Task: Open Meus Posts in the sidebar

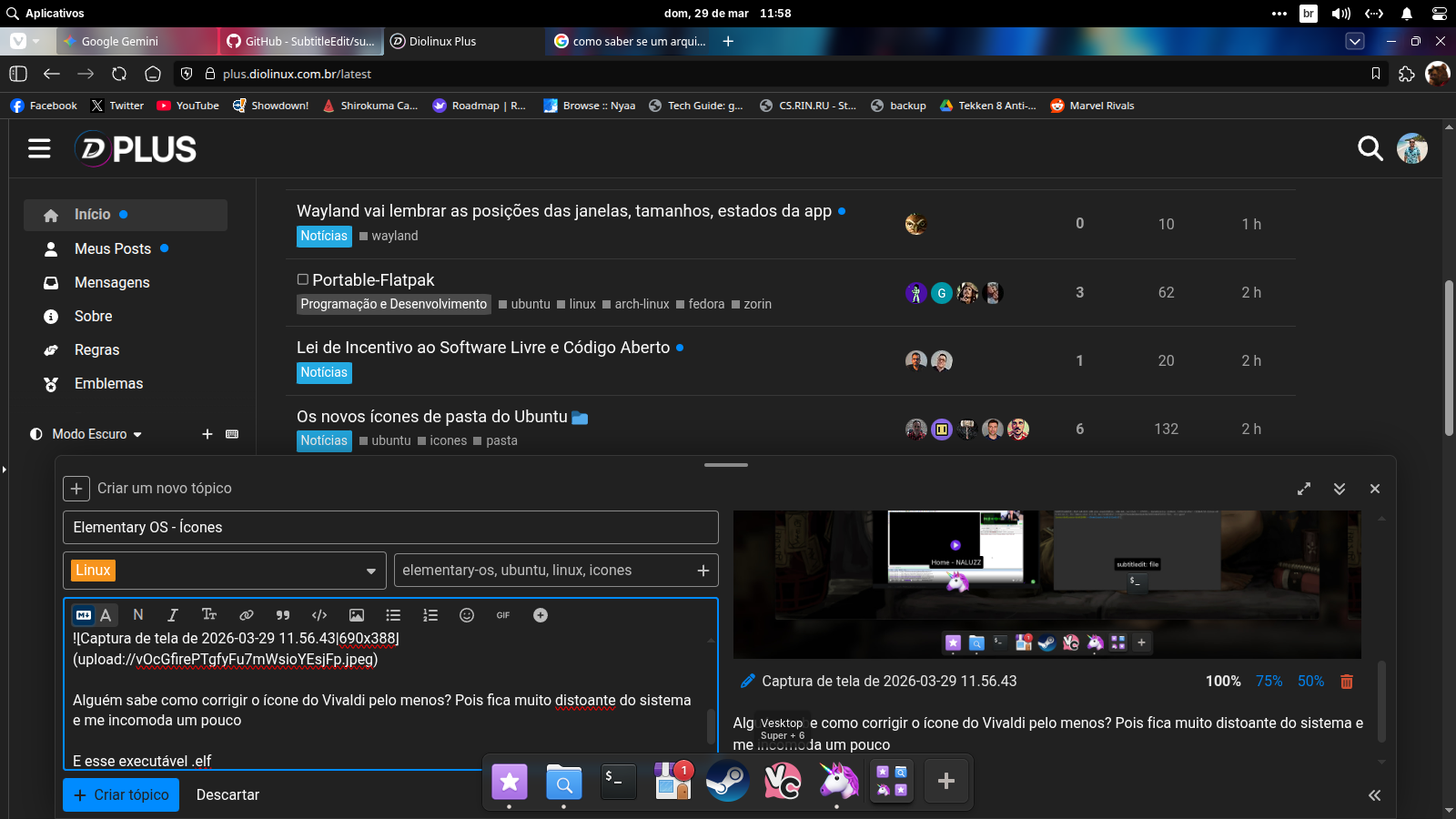Action: click(x=112, y=248)
